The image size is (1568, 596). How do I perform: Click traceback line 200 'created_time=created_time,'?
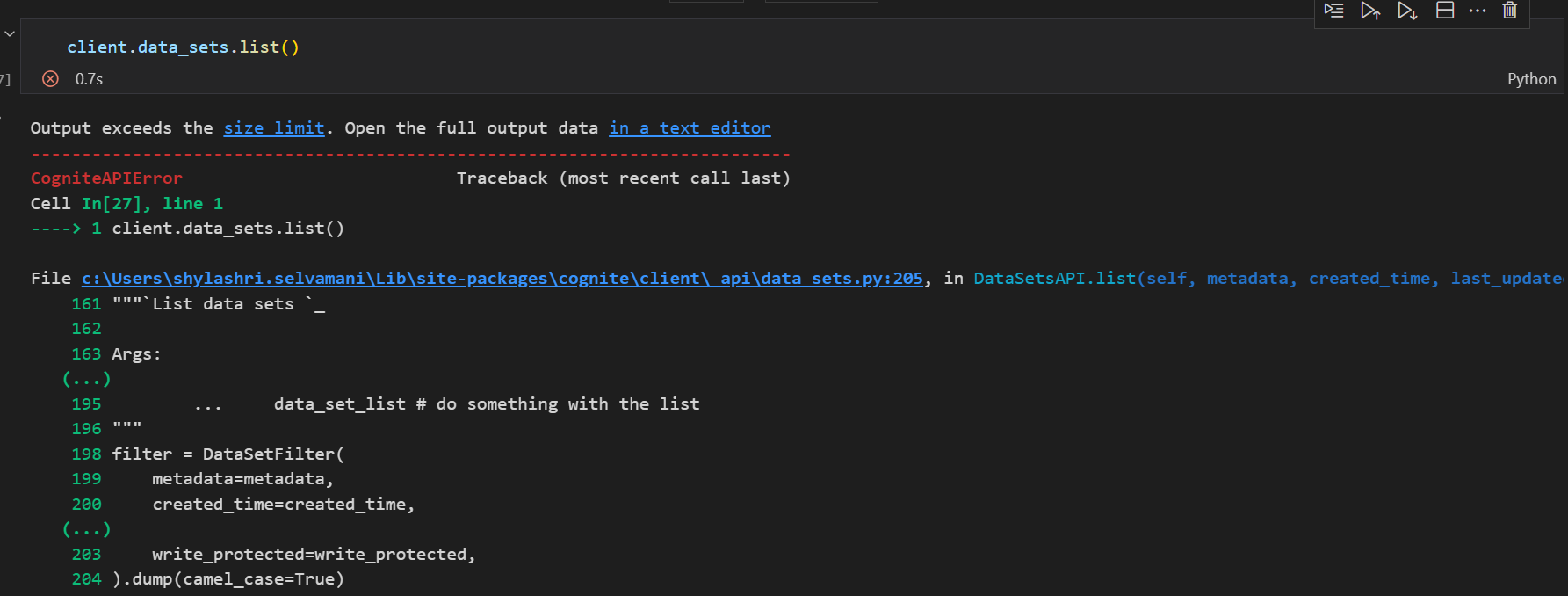[242, 505]
